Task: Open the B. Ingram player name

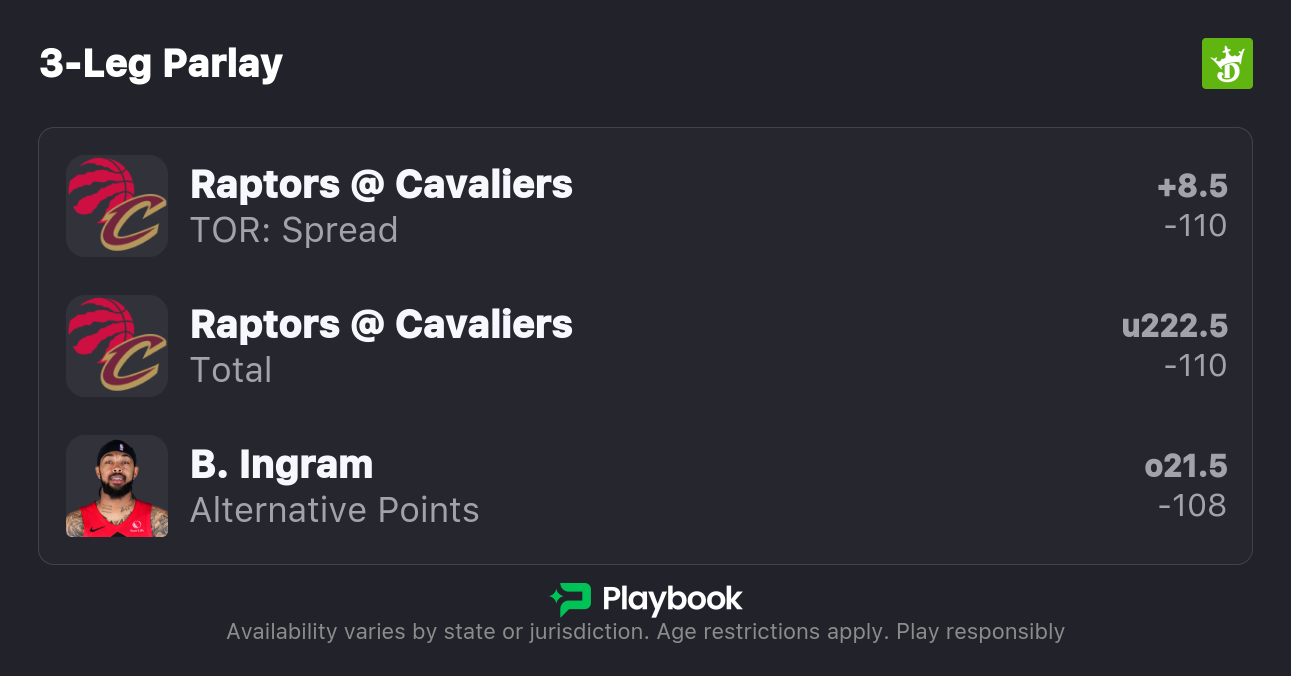Action: click(281, 465)
